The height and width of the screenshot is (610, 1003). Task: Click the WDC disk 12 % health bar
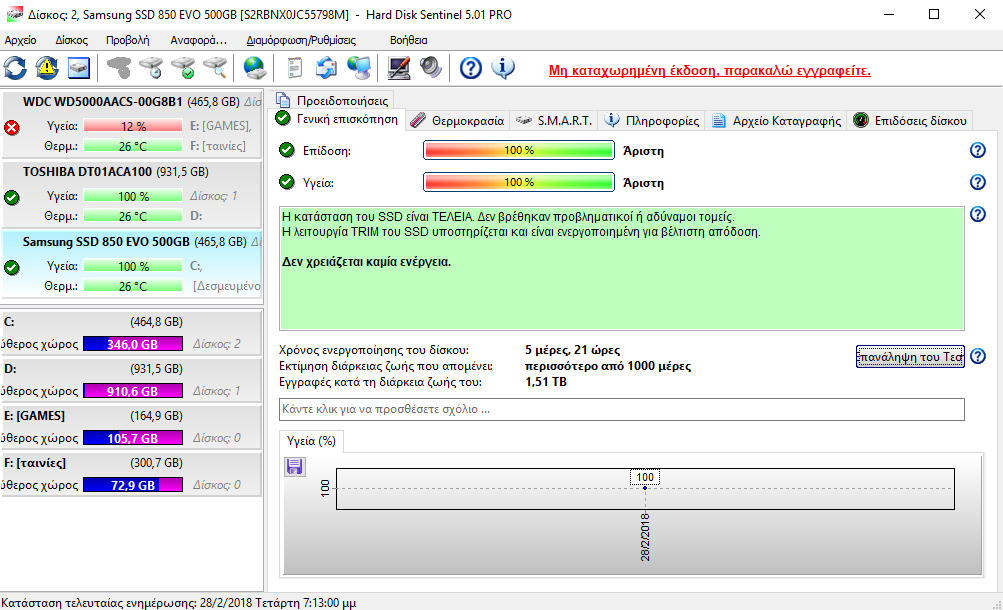tap(133, 126)
